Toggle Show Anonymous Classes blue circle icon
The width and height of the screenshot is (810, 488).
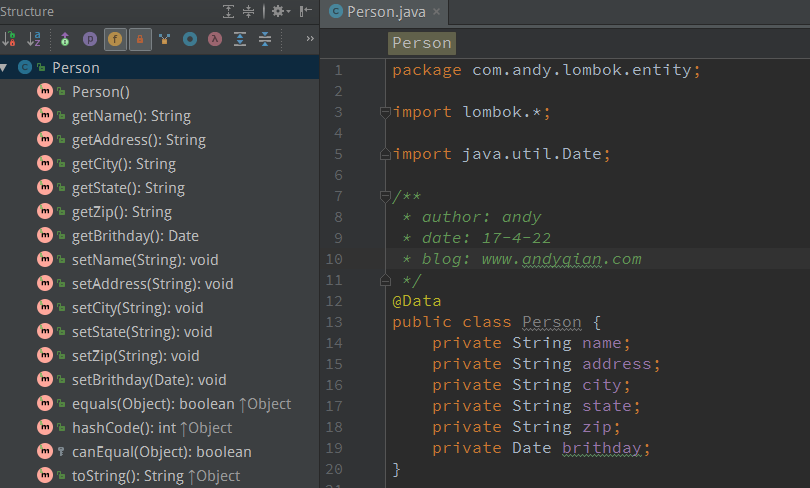click(x=190, y=39)
